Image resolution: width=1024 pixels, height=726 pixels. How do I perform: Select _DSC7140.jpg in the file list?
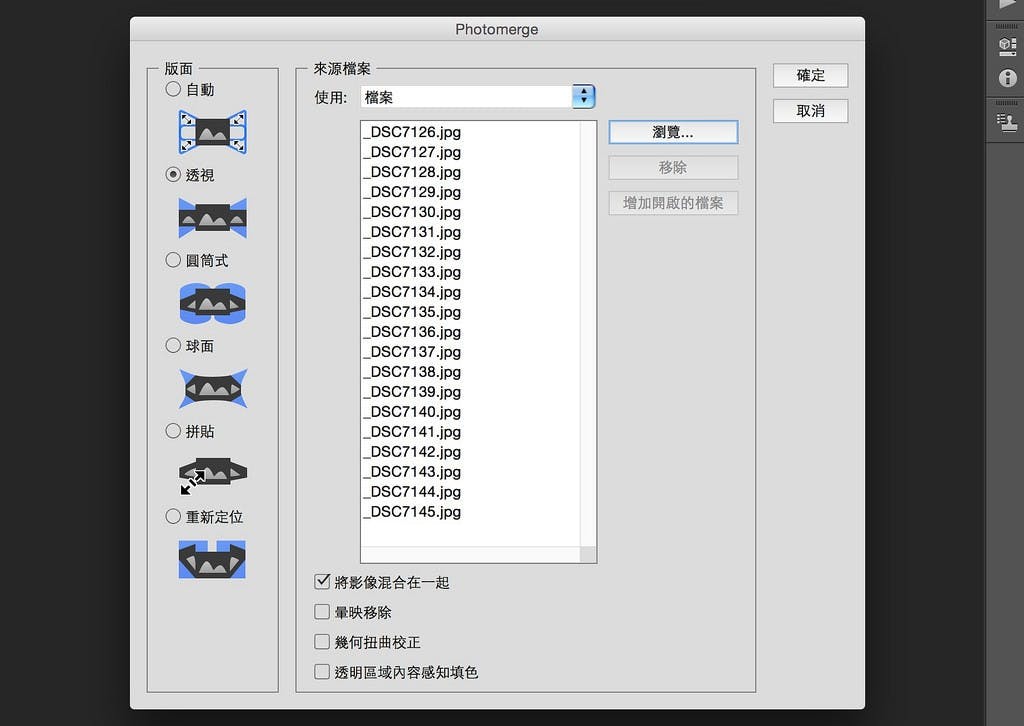pos(412,412)
